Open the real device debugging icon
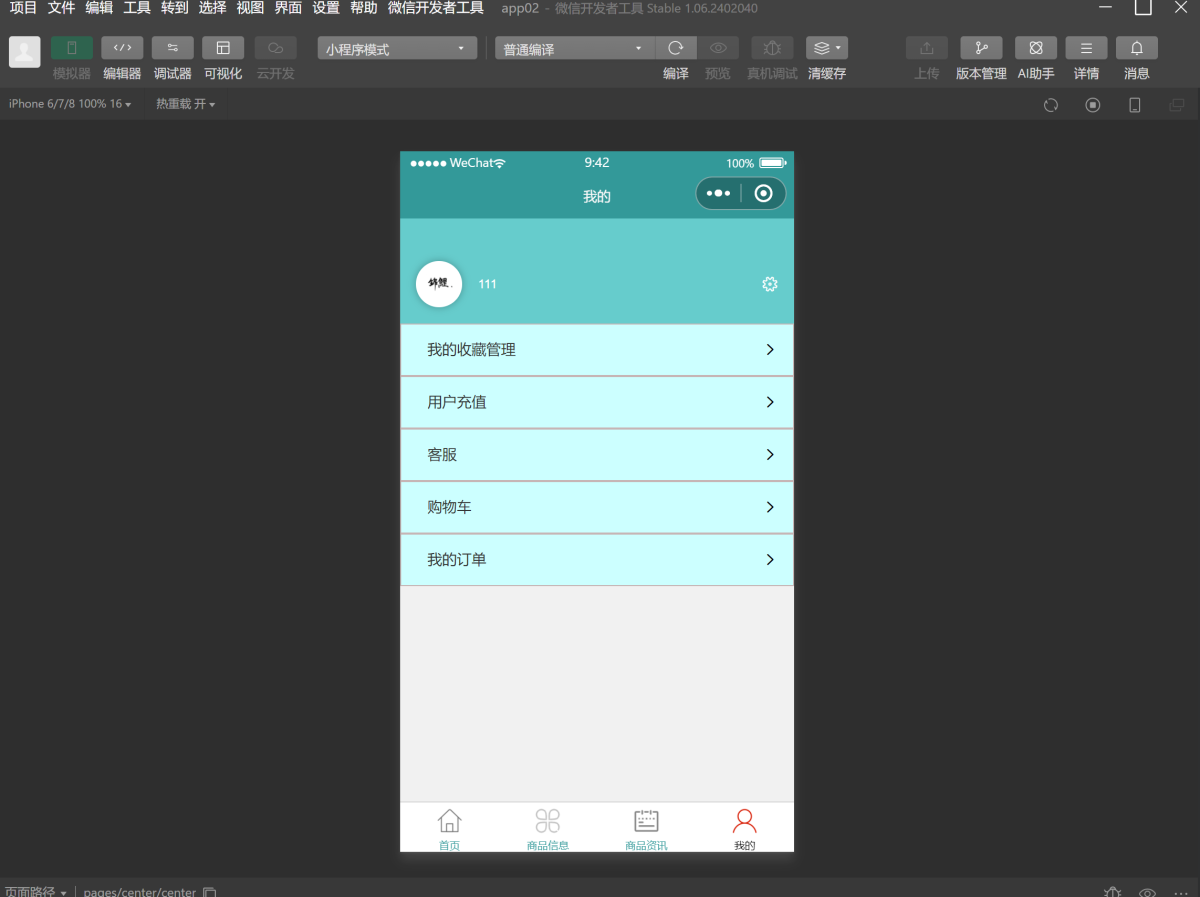The width and height of the screenshot is (1200, 897). [772, 48]
